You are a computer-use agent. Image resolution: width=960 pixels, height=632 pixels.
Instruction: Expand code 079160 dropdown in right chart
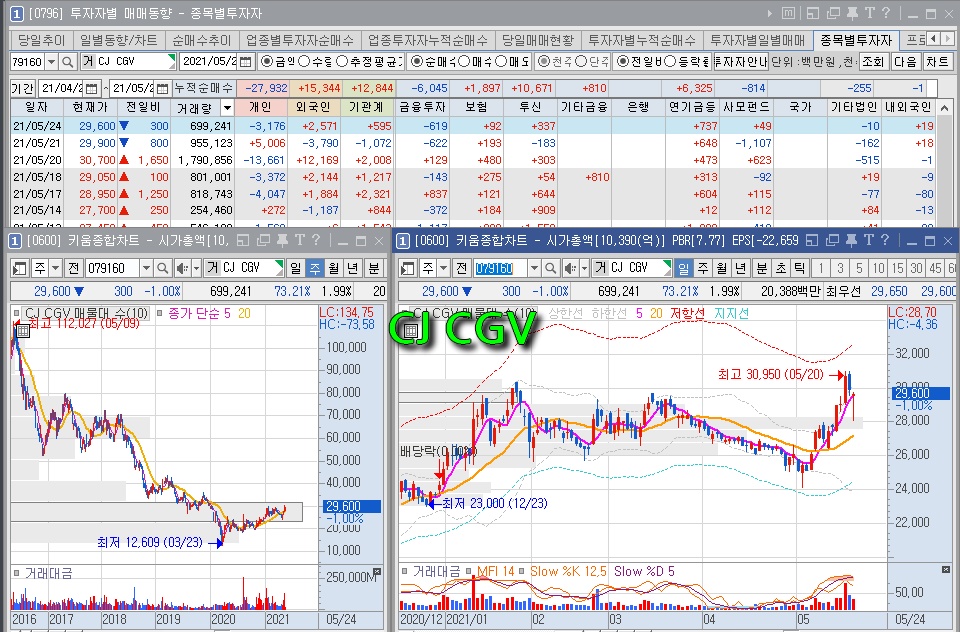[x=534, y=268]
